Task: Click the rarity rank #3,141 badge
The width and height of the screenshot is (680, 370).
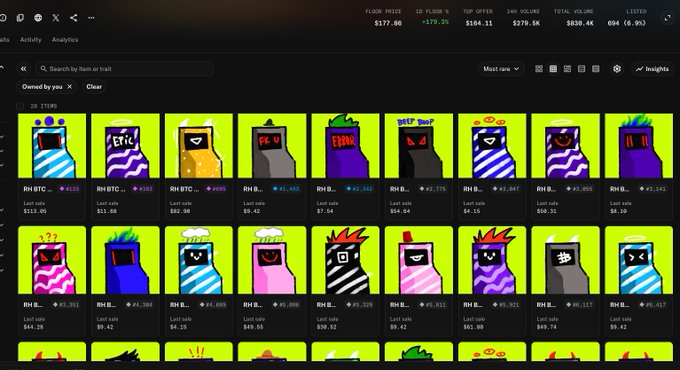Action: (653, 189)
